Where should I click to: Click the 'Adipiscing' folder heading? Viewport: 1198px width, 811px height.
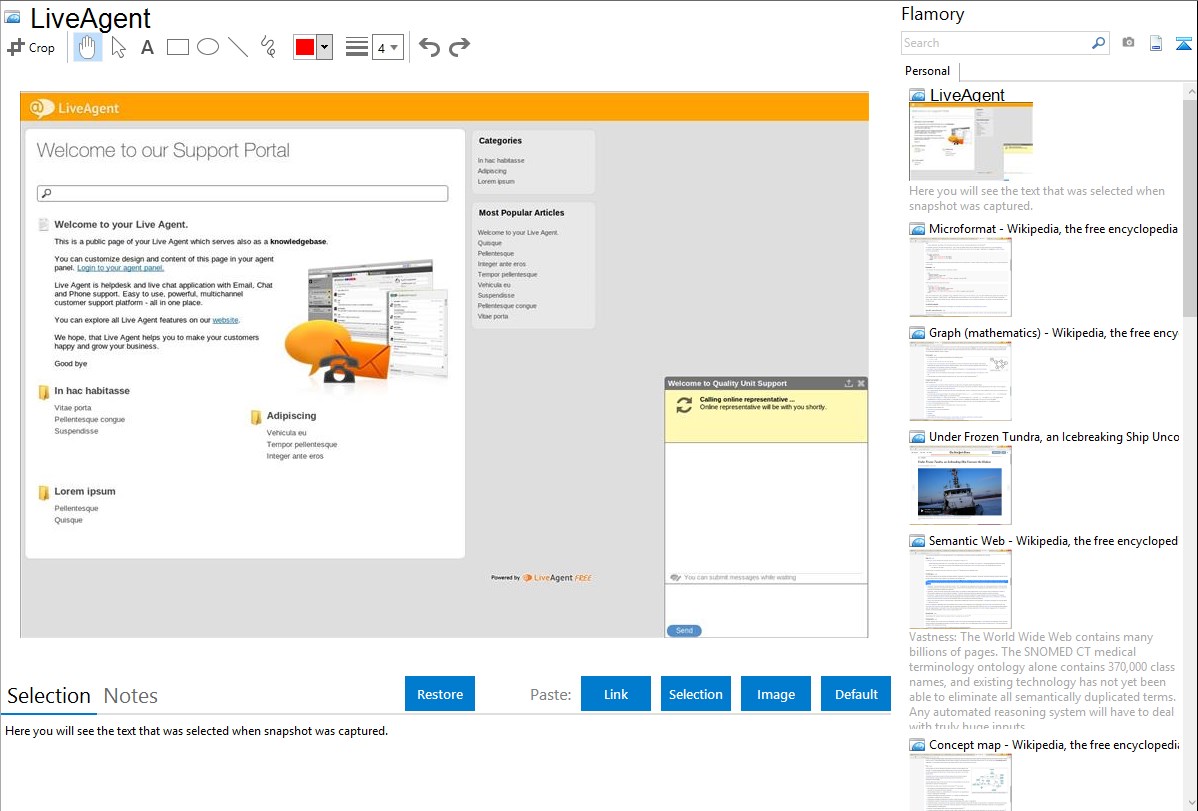point(291,416)
